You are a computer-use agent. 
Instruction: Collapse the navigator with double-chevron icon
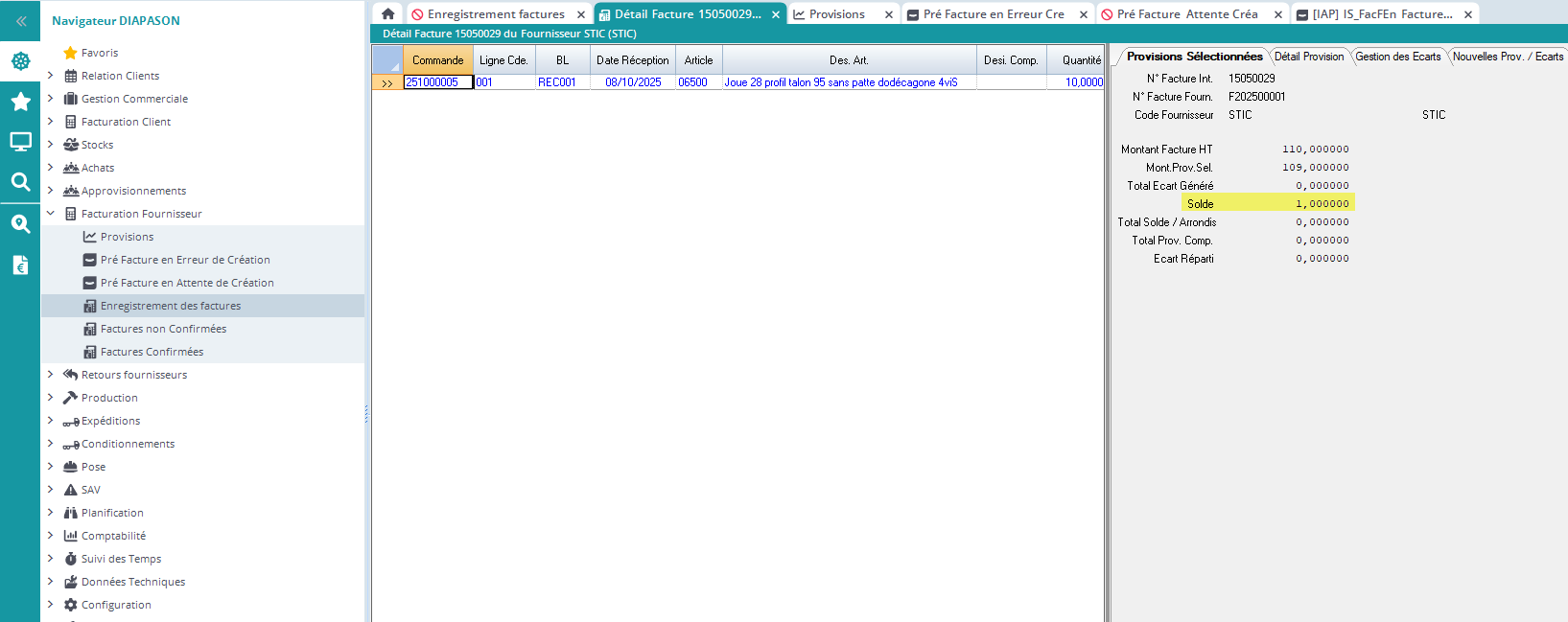20,20
